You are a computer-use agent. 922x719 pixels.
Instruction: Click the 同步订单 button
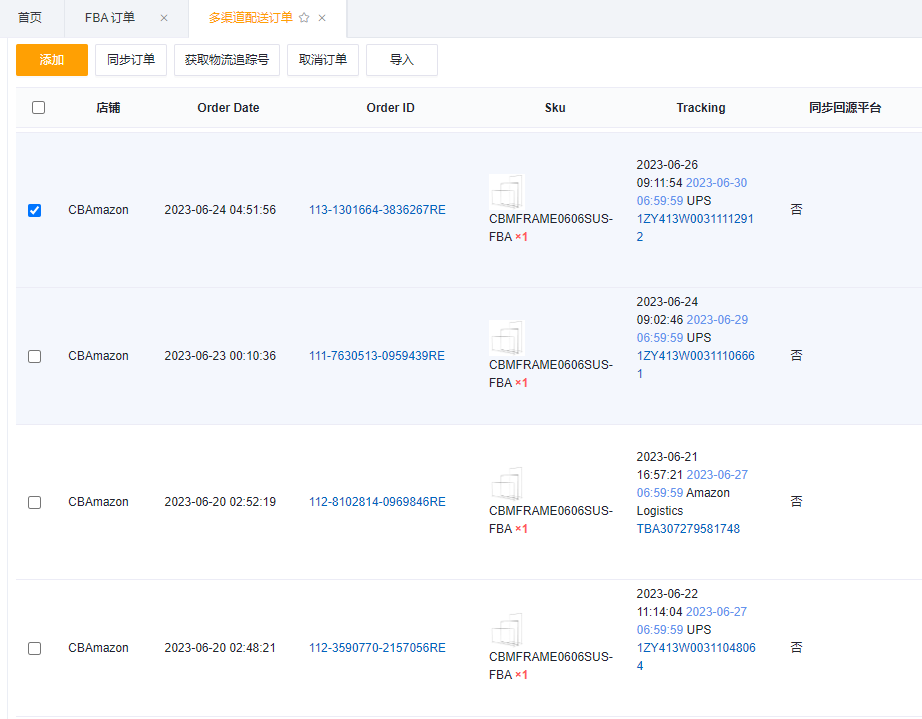click(x=131, y=60)
